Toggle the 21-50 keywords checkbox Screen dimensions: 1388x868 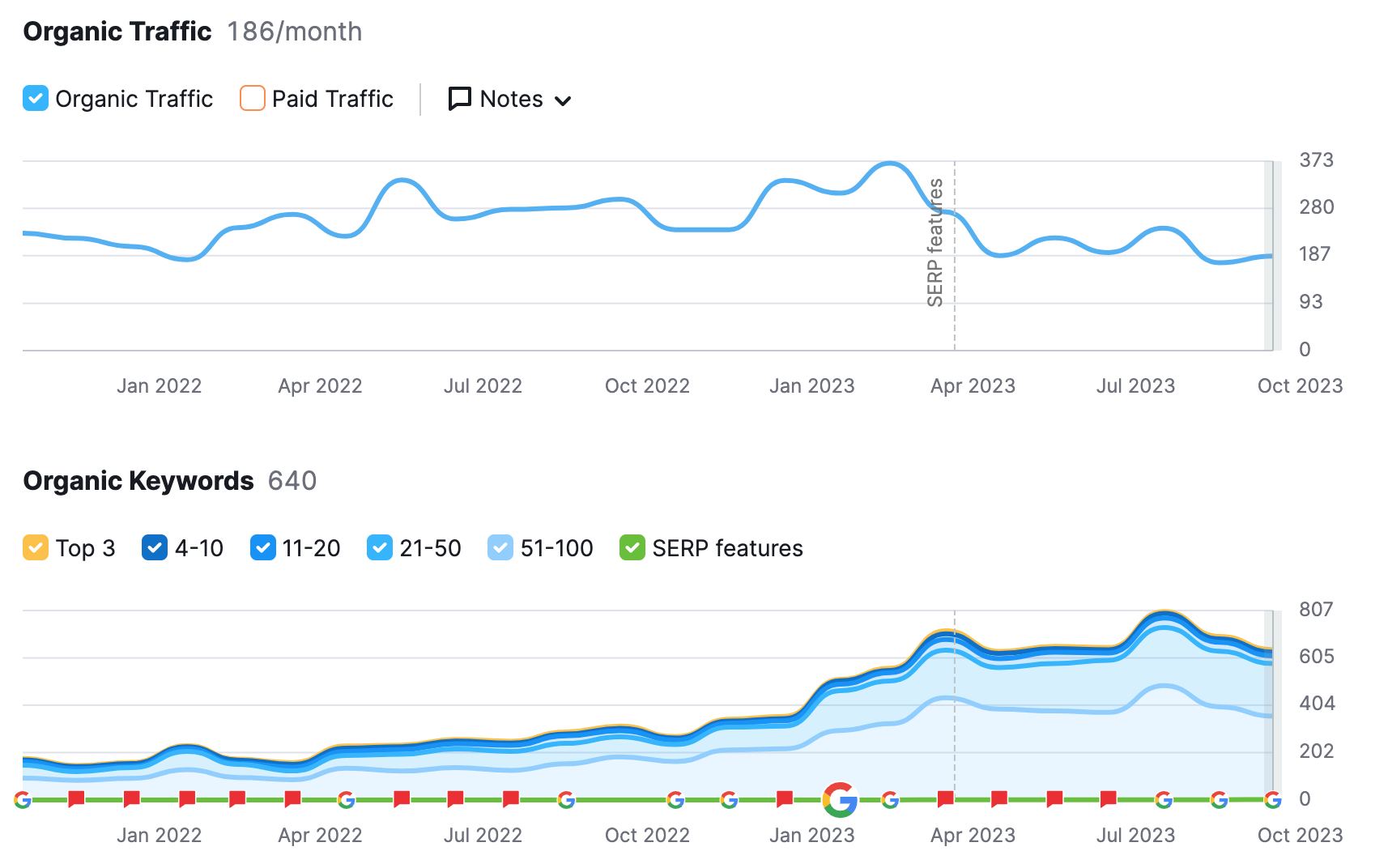[x=380, y=548]
